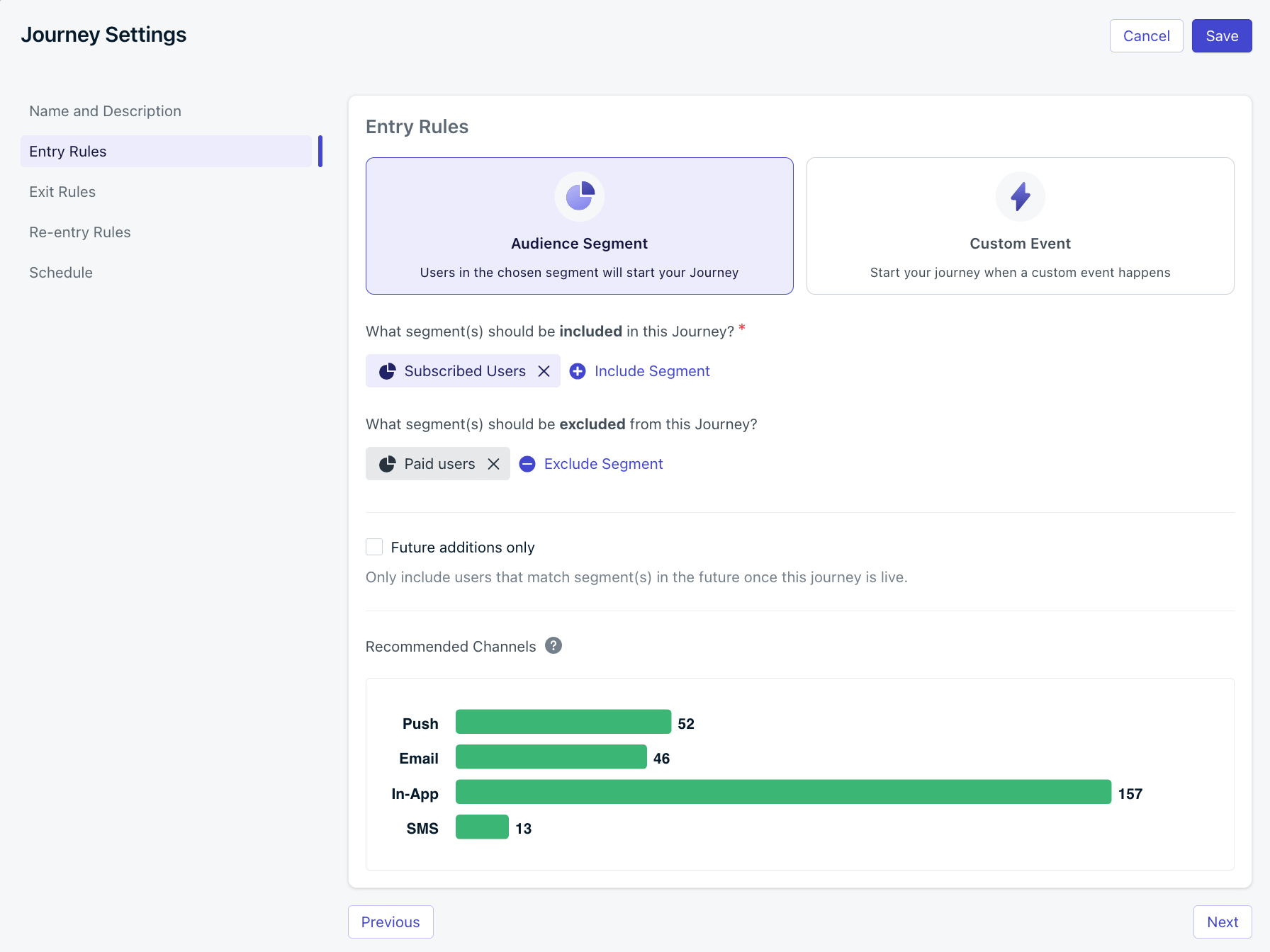
Task: Select the Audience Segment entry rule option
Action: tap(579, 226)
